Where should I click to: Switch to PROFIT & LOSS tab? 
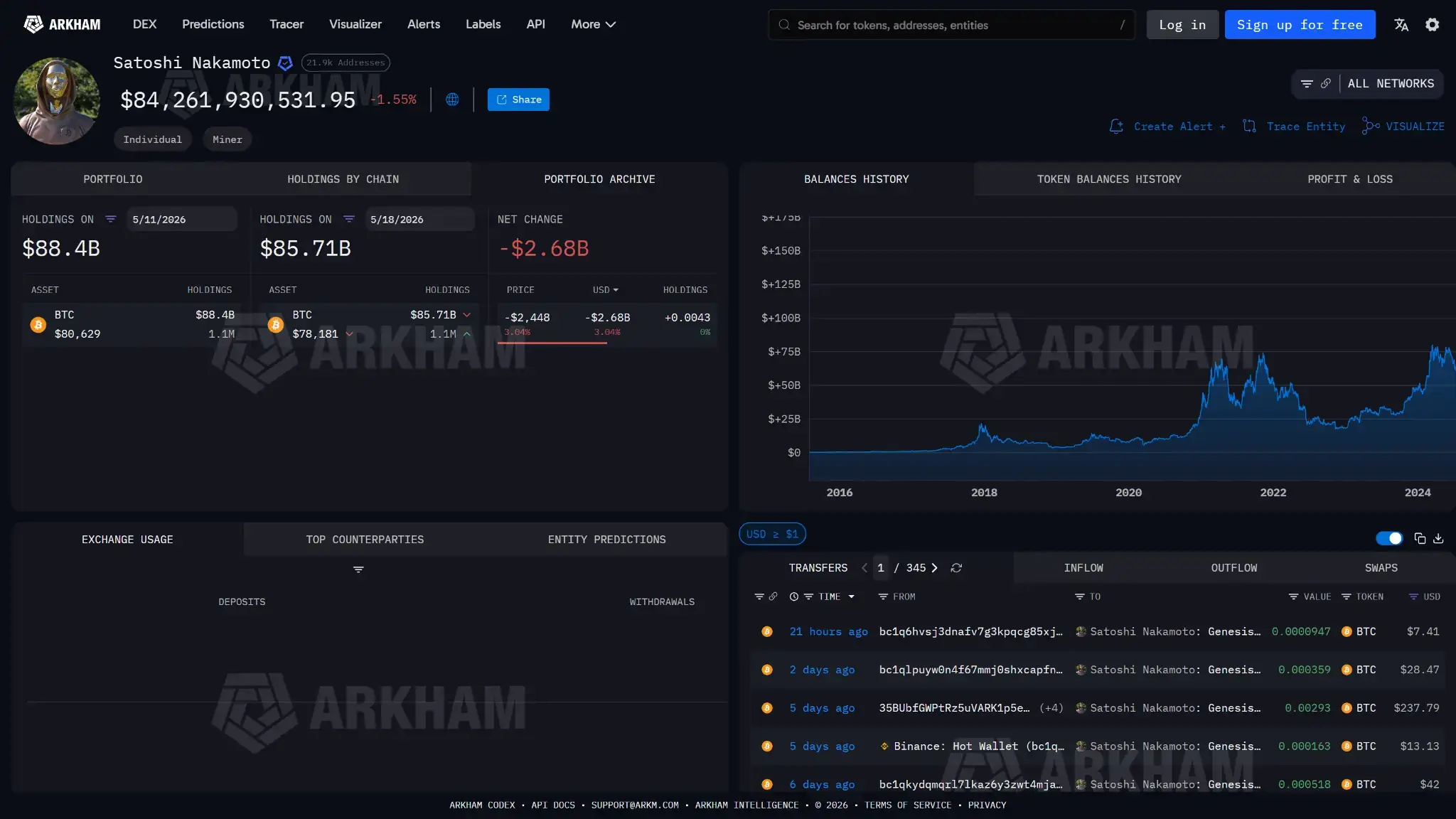pyautogui.click(x=1350, y=179)
